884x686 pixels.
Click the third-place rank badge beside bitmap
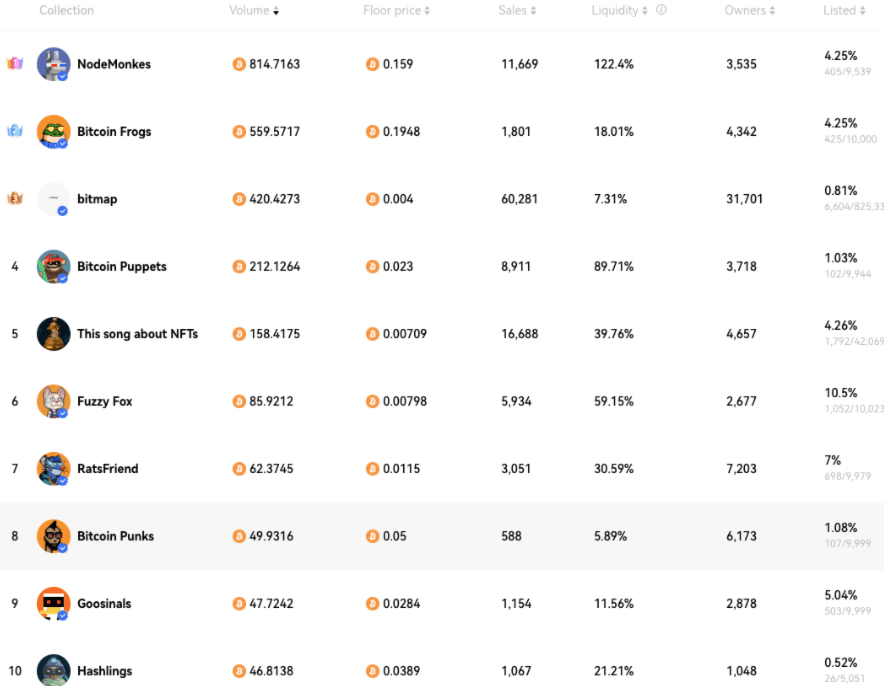[x=14, y=199]
